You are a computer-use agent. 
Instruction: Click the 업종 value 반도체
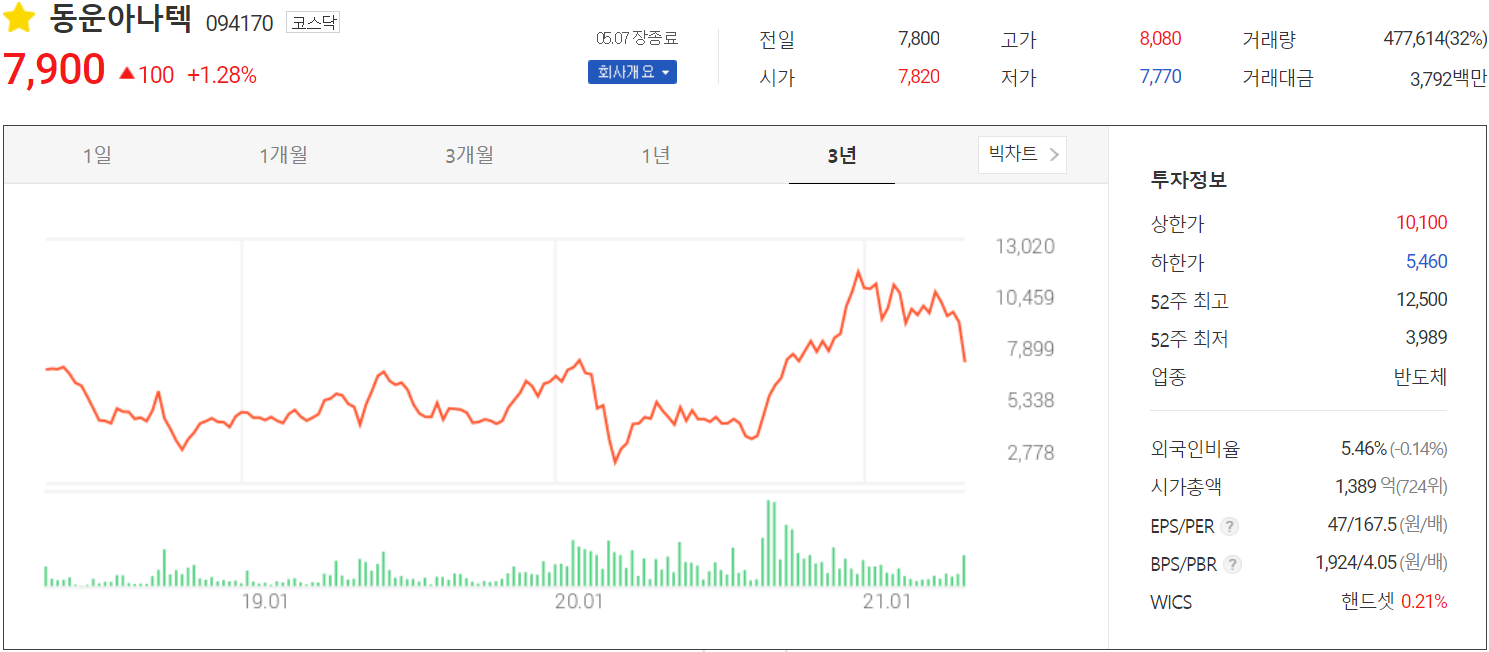(1420, 377)
